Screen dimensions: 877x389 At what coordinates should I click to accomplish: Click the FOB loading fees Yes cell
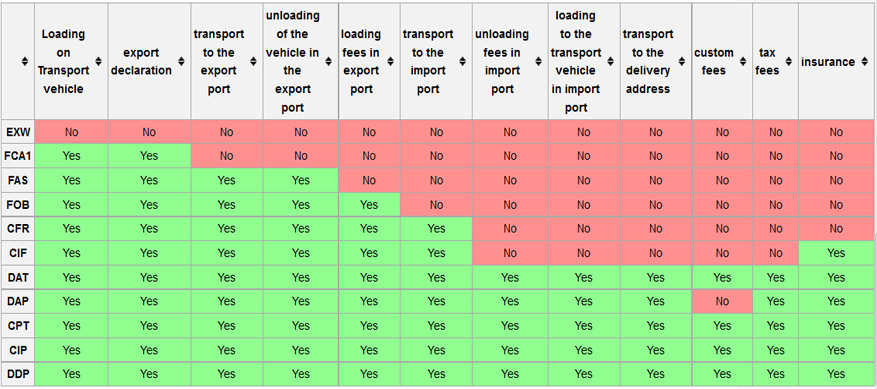coord(369,205)
